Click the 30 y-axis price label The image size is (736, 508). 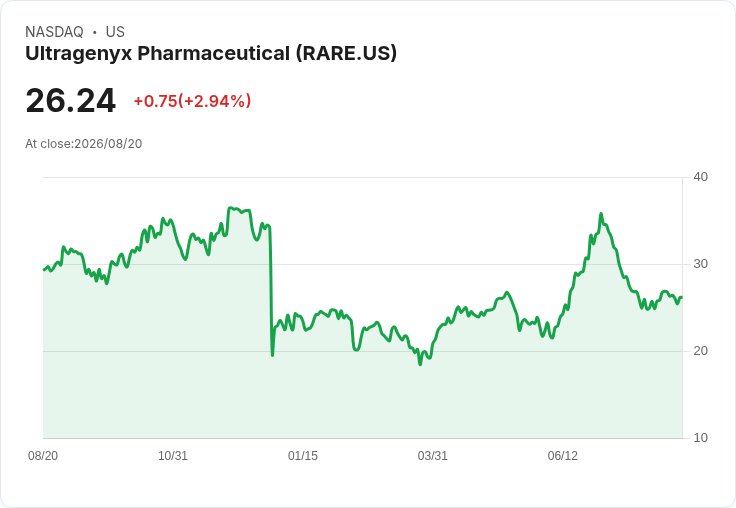pos(700,264)
